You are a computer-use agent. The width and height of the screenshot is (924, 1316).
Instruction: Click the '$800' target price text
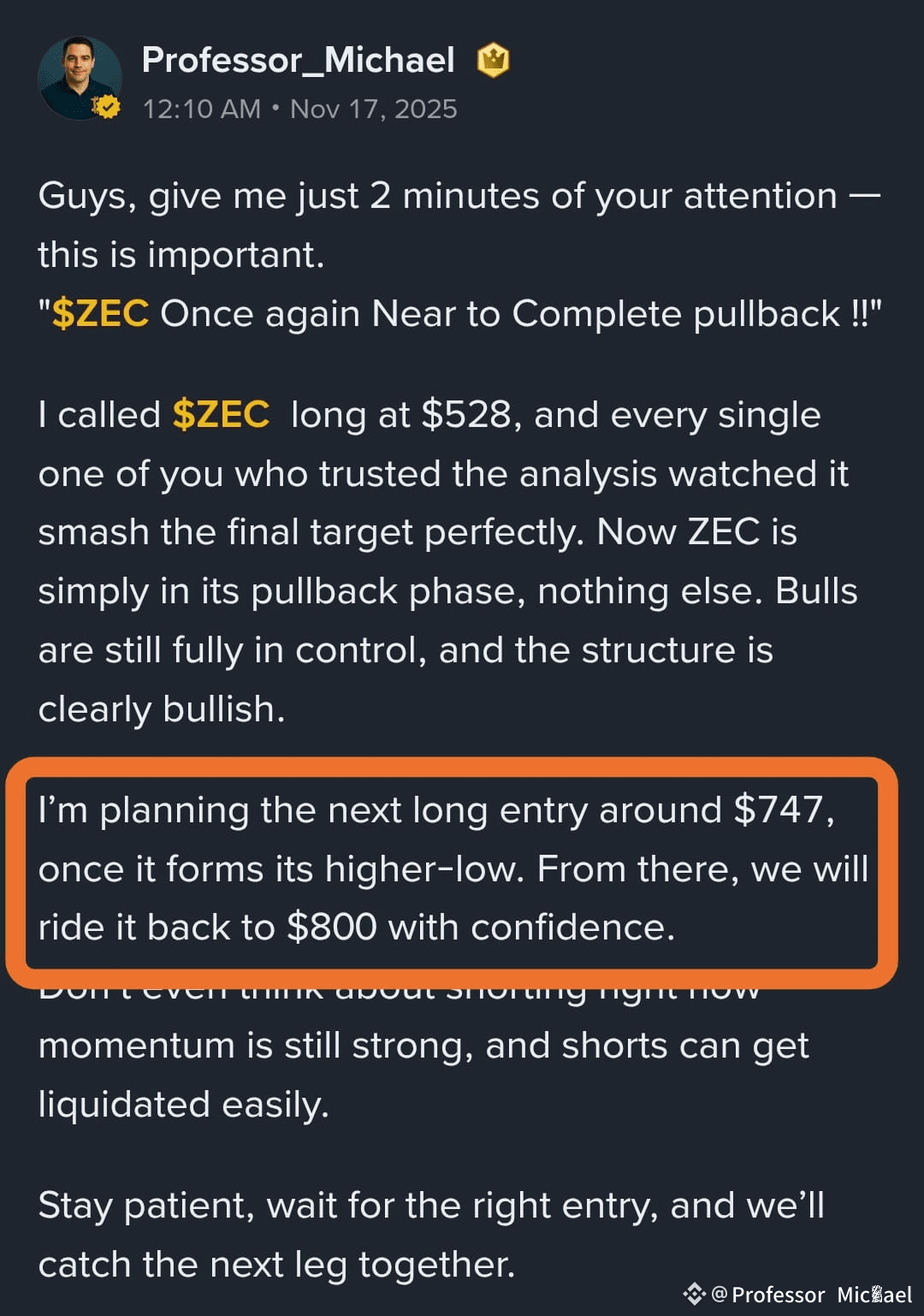(332, 928)
